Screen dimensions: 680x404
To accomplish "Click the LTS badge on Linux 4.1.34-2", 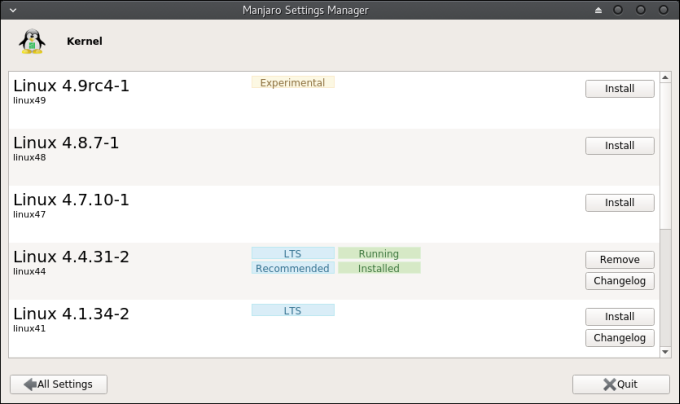I will 292,311.
